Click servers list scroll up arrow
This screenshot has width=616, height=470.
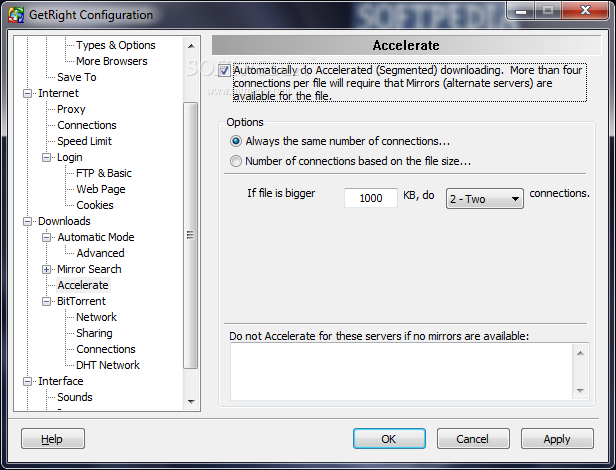pos(580,353)
